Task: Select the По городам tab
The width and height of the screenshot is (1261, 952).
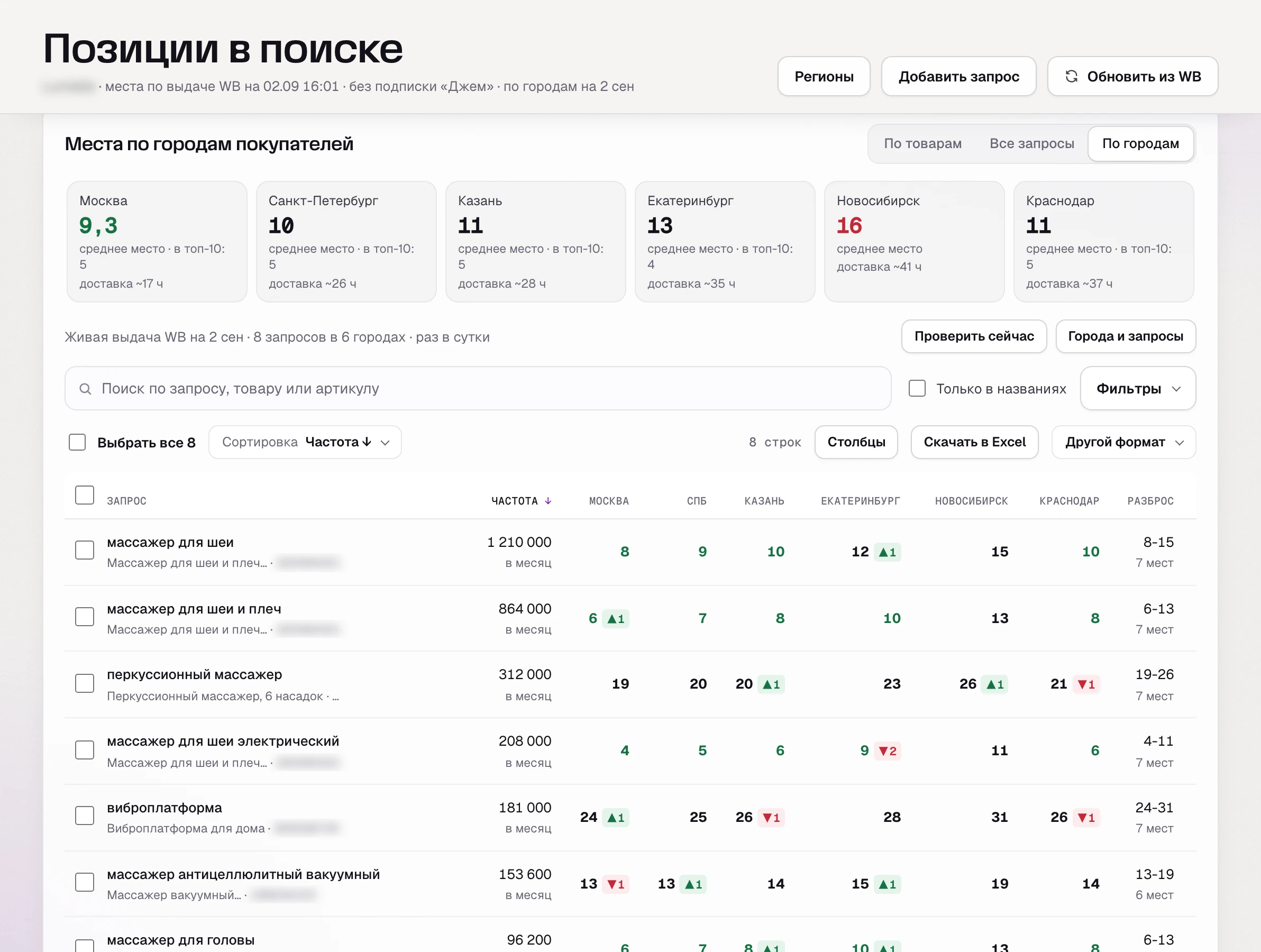Action: coord(1140,144)
